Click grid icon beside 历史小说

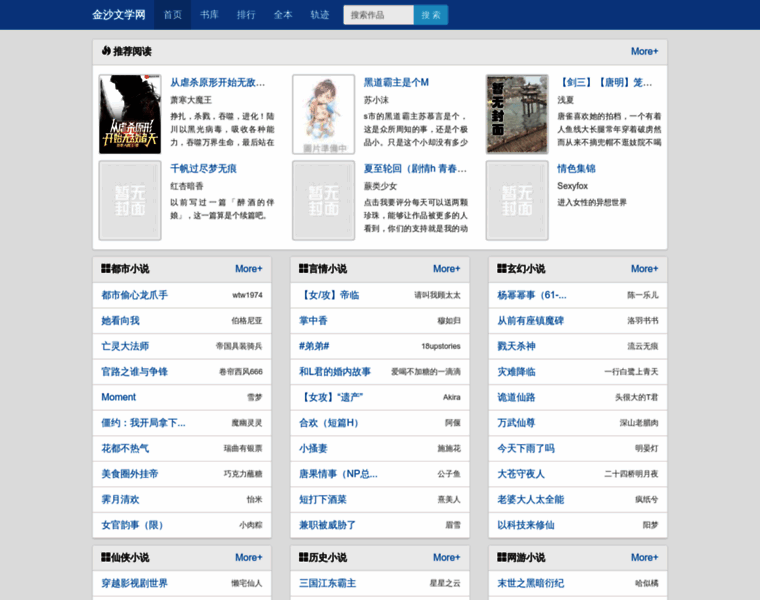pos(303,557)
